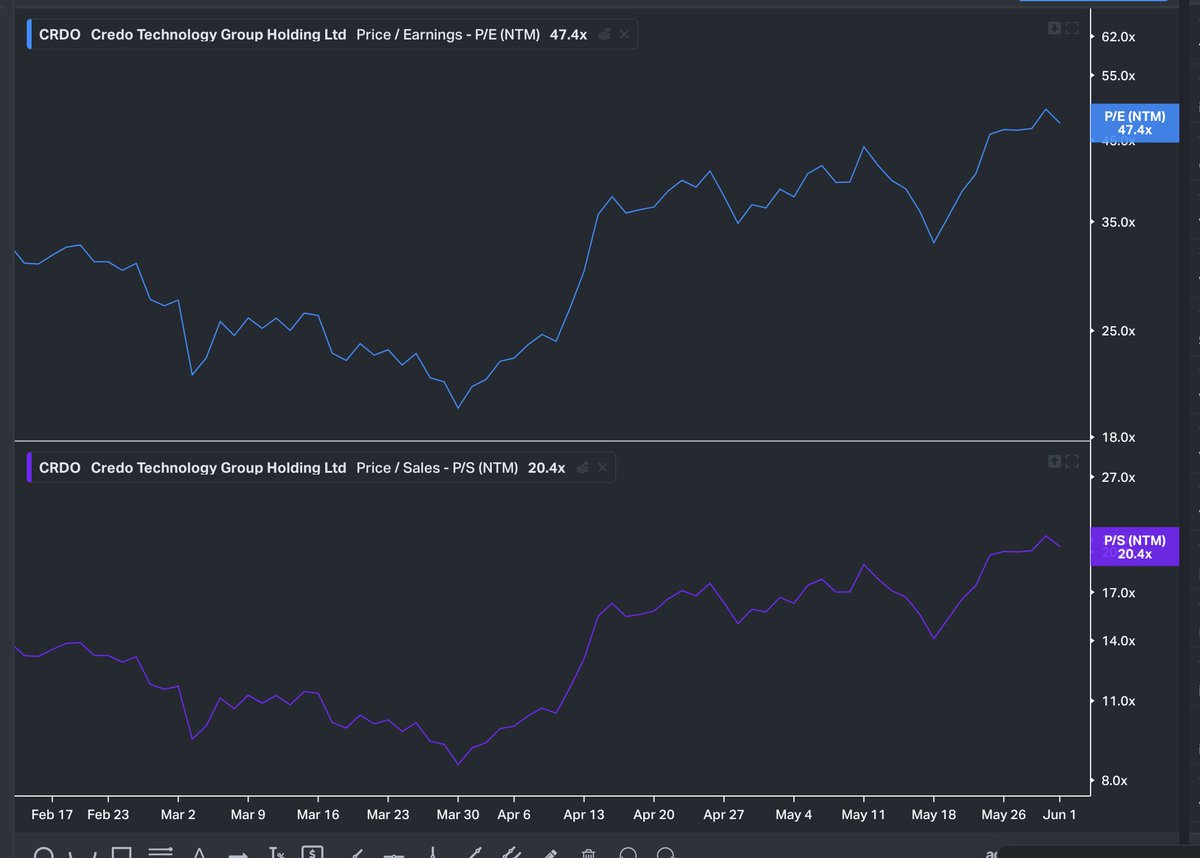Click the Feb 23 date label
1200x858 pixels.
tap(108, 815)
